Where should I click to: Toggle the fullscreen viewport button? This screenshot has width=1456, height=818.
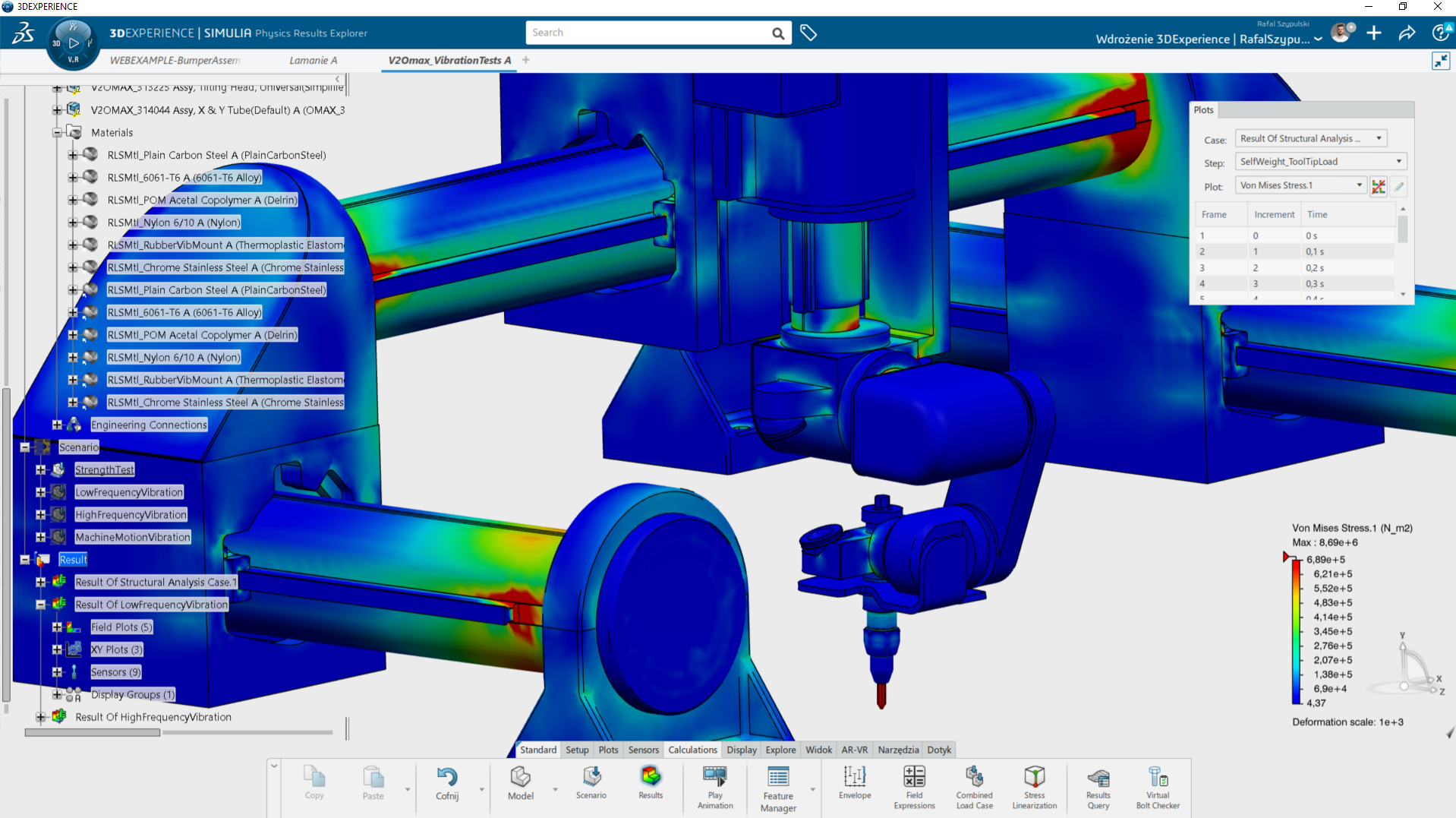[1440, 61]
